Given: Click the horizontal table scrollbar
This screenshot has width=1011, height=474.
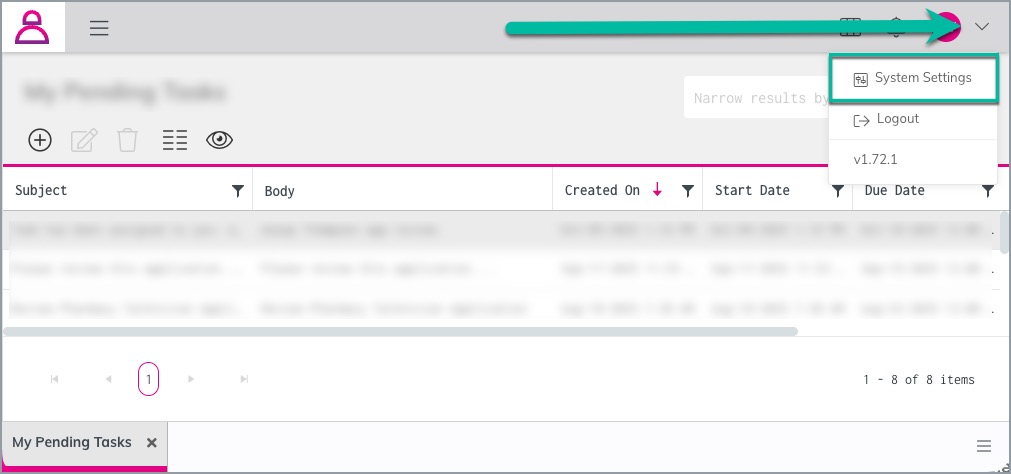Looking at the screenshot, I should [400, 331].
